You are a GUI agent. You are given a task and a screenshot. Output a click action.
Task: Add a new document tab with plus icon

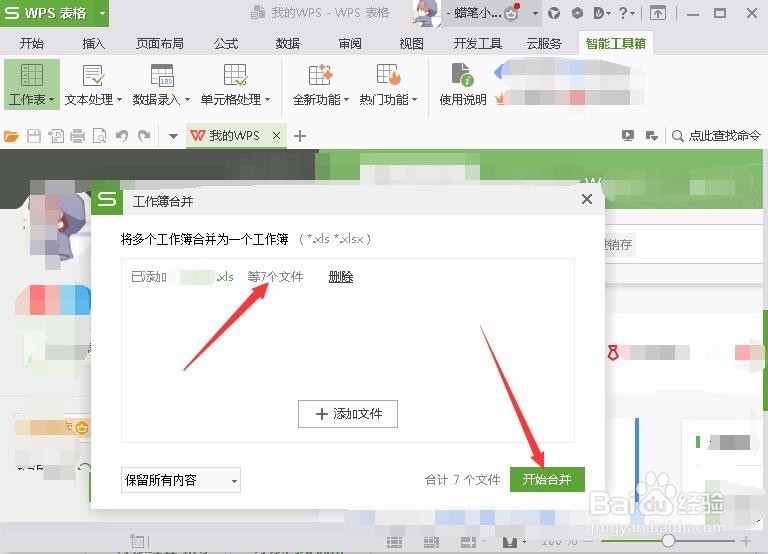(x=300, y=136)
